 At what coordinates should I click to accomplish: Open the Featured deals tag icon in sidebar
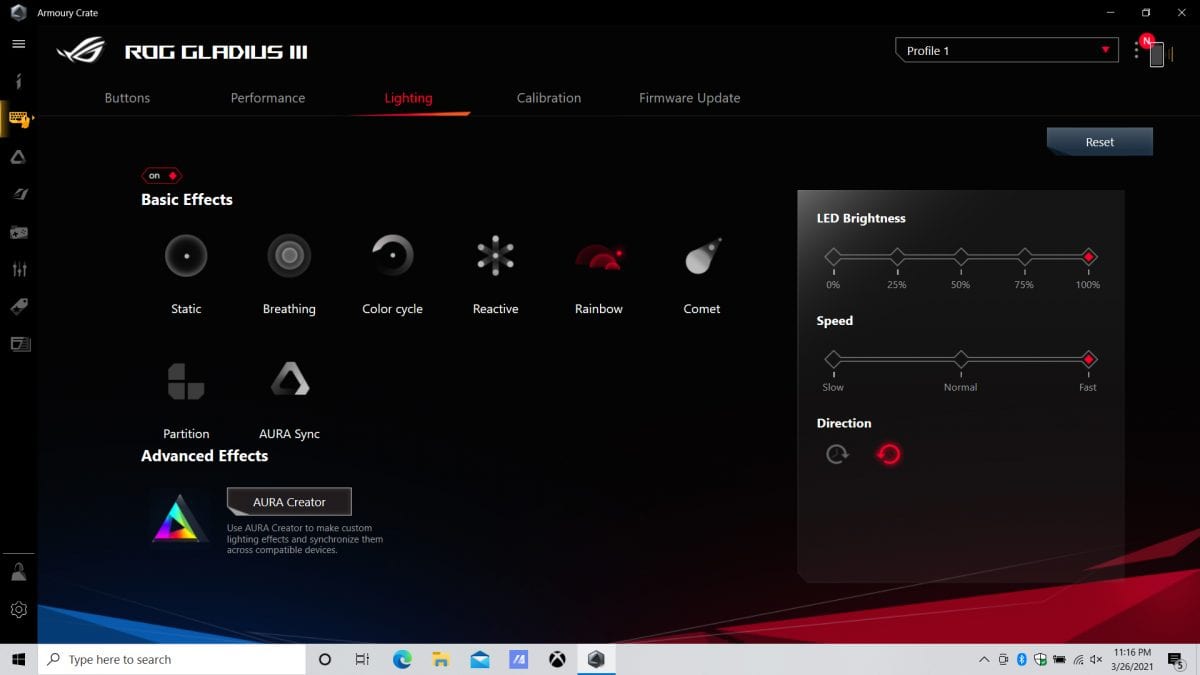(x=18, y=307)
